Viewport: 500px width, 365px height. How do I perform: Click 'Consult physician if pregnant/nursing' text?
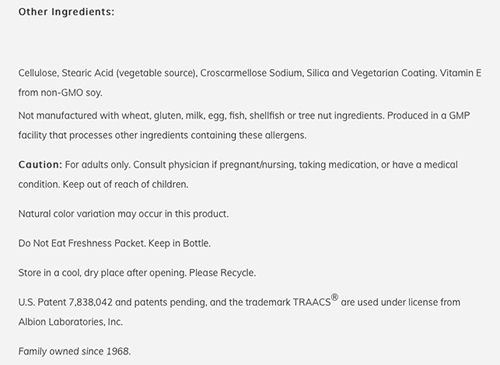click(214, 165)
